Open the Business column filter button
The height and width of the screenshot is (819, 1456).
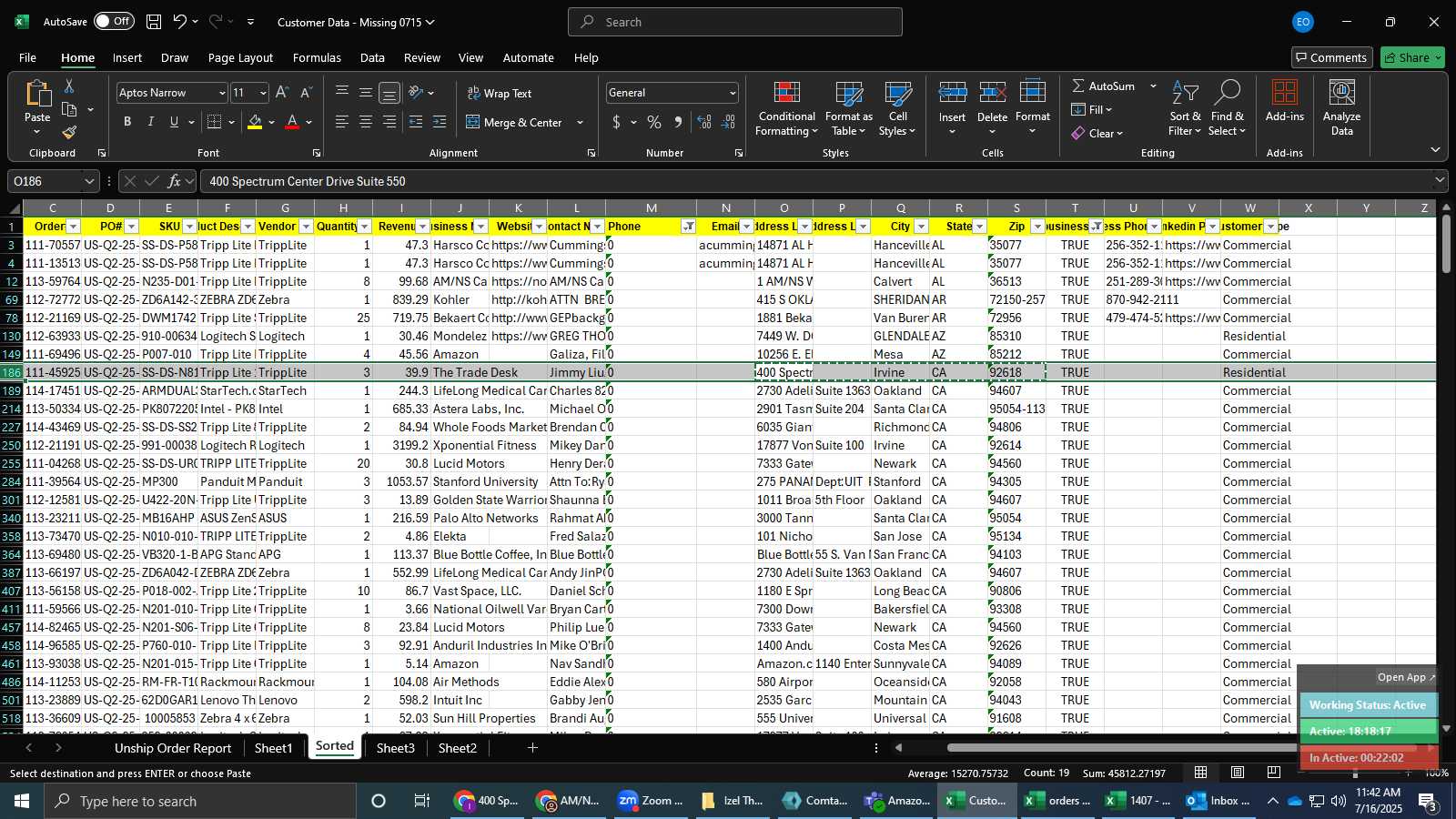pyautogui.click(x=1097, y=227)
